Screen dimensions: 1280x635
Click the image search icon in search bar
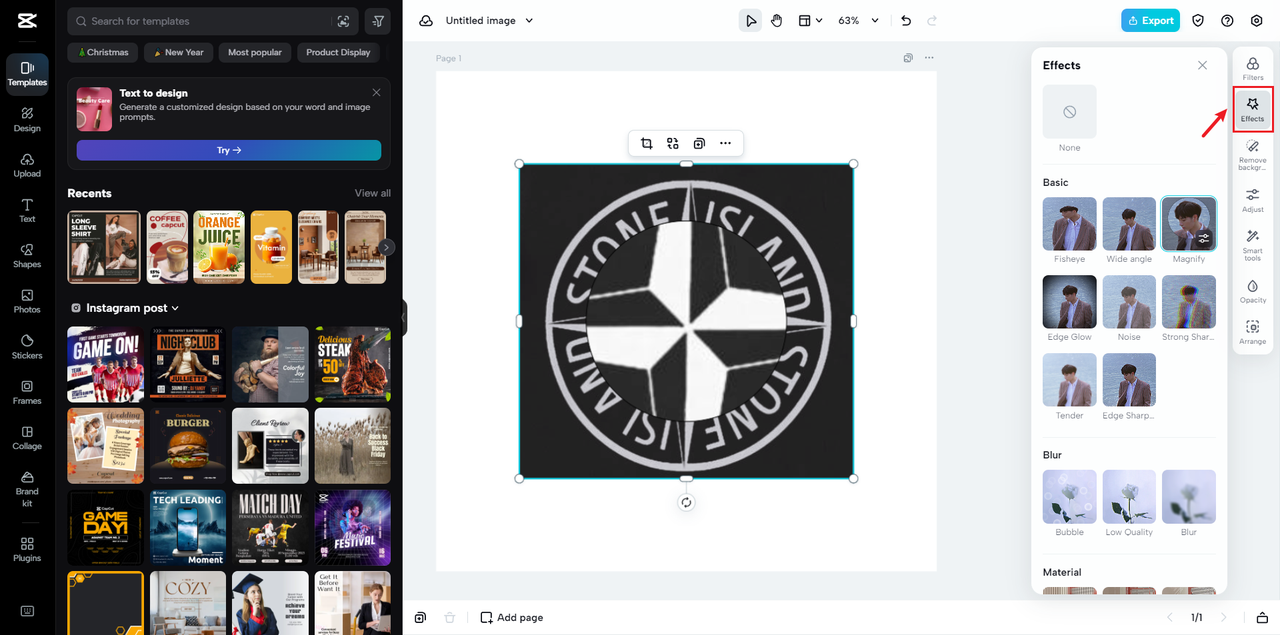coord(343,21)
